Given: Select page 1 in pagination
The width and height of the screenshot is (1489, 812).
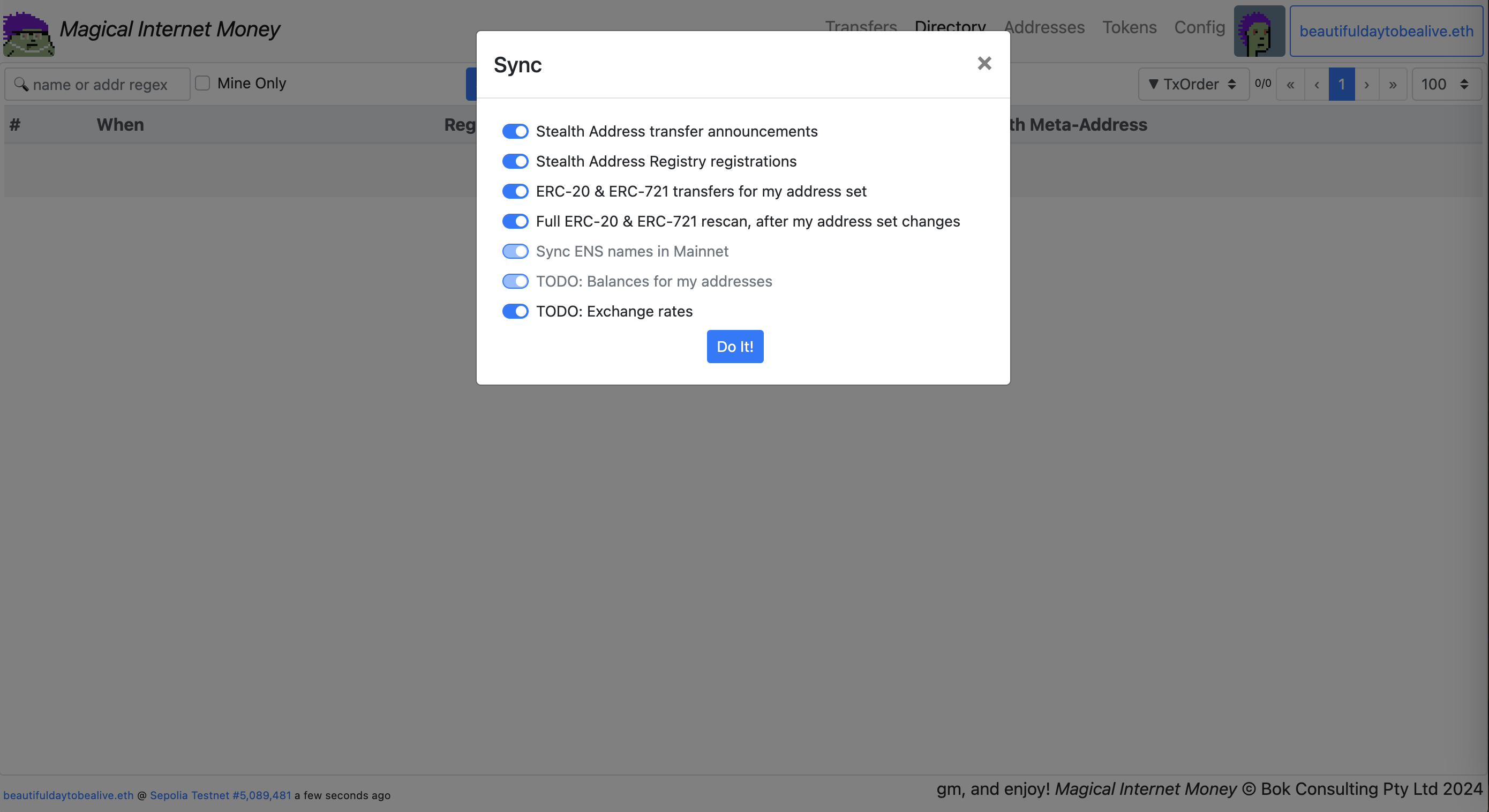Looking at the screenshot, I should (x=1342, y=85).
